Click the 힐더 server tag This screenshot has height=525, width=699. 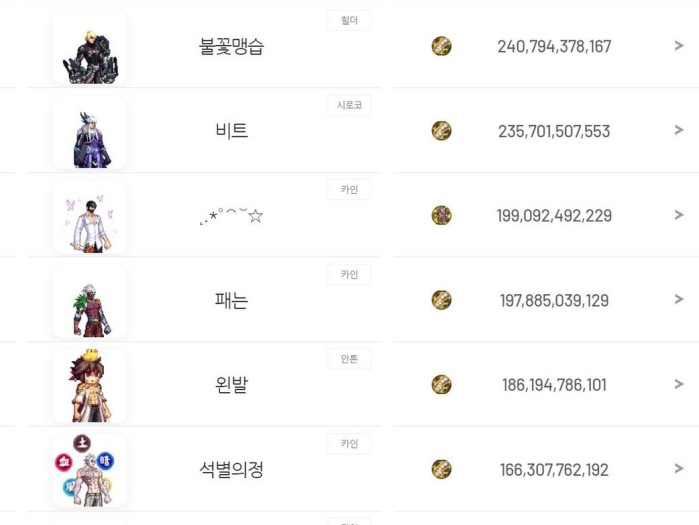click(349, 20)
